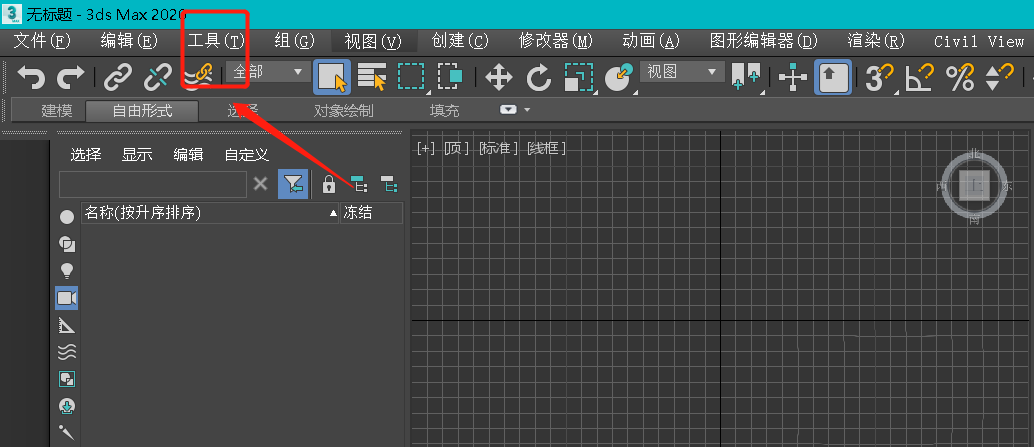Open the 工具(T) menu

(215, 41)
